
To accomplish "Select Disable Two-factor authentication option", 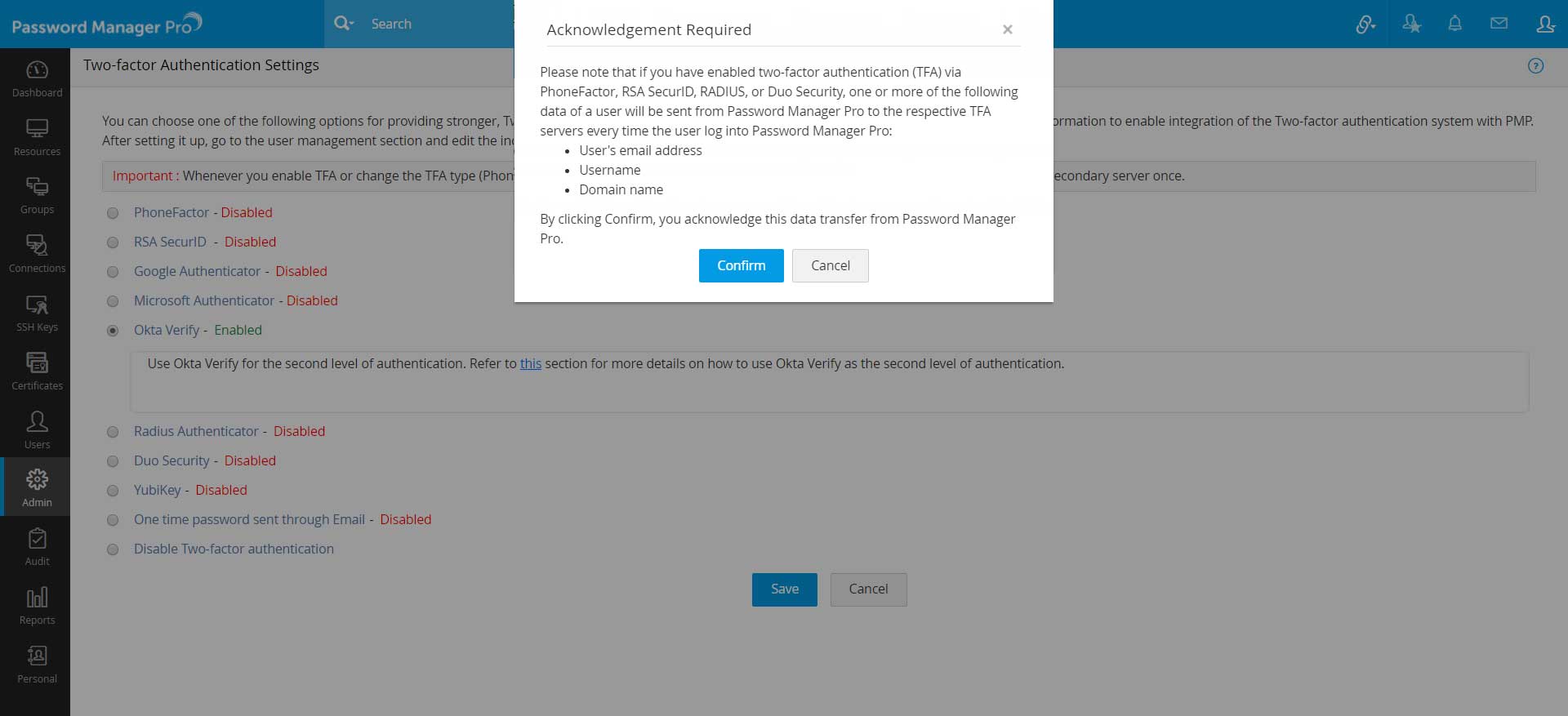I will tap(113, 549).
